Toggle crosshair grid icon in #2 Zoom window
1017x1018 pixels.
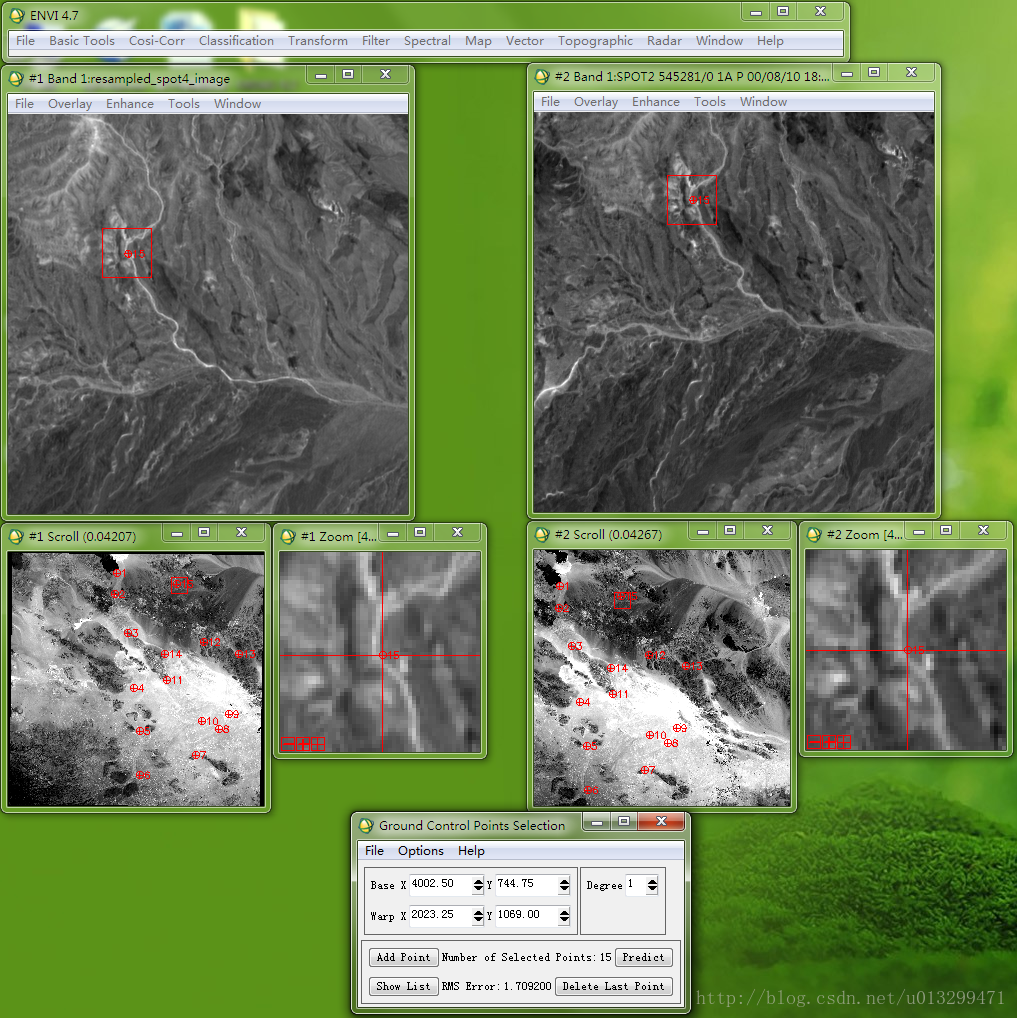844,741
